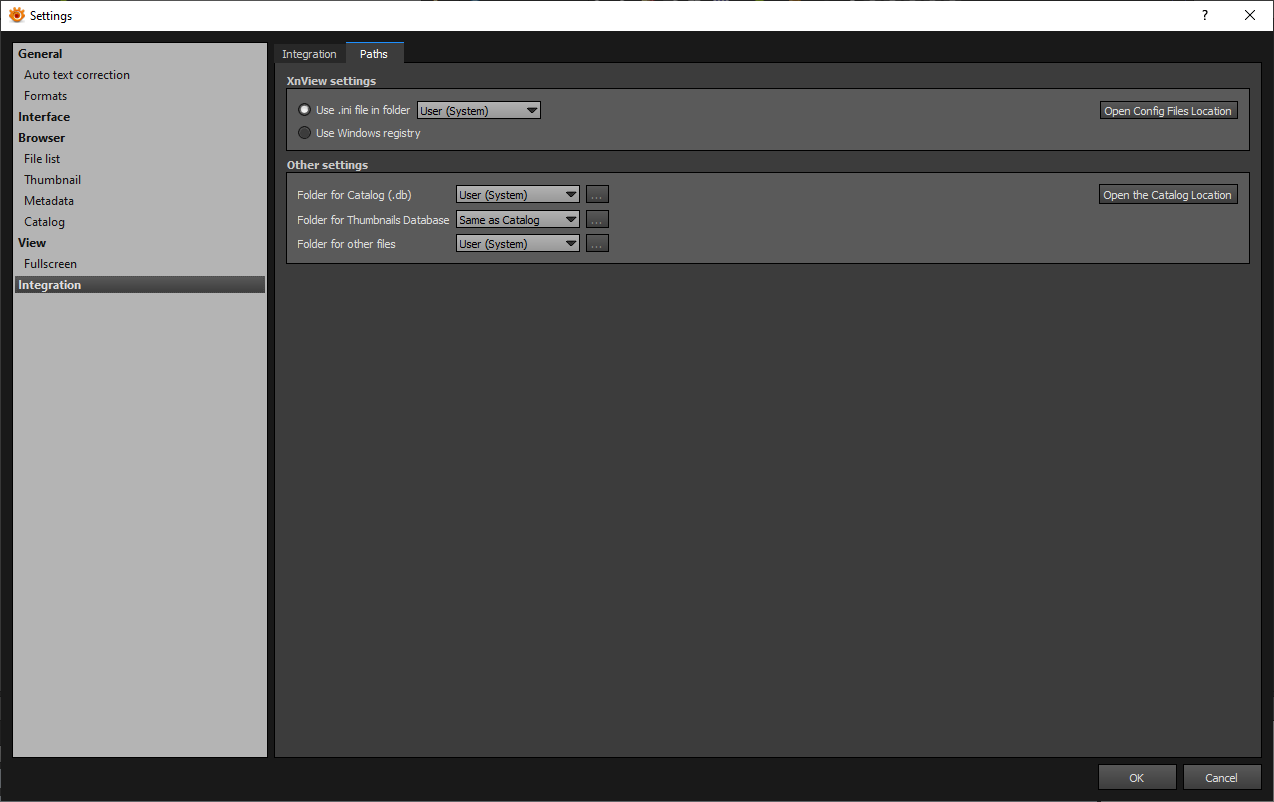The image size is (1274, 802).
Task: Go to Thumbnail settings in sidebar
Action: [53, 180]
